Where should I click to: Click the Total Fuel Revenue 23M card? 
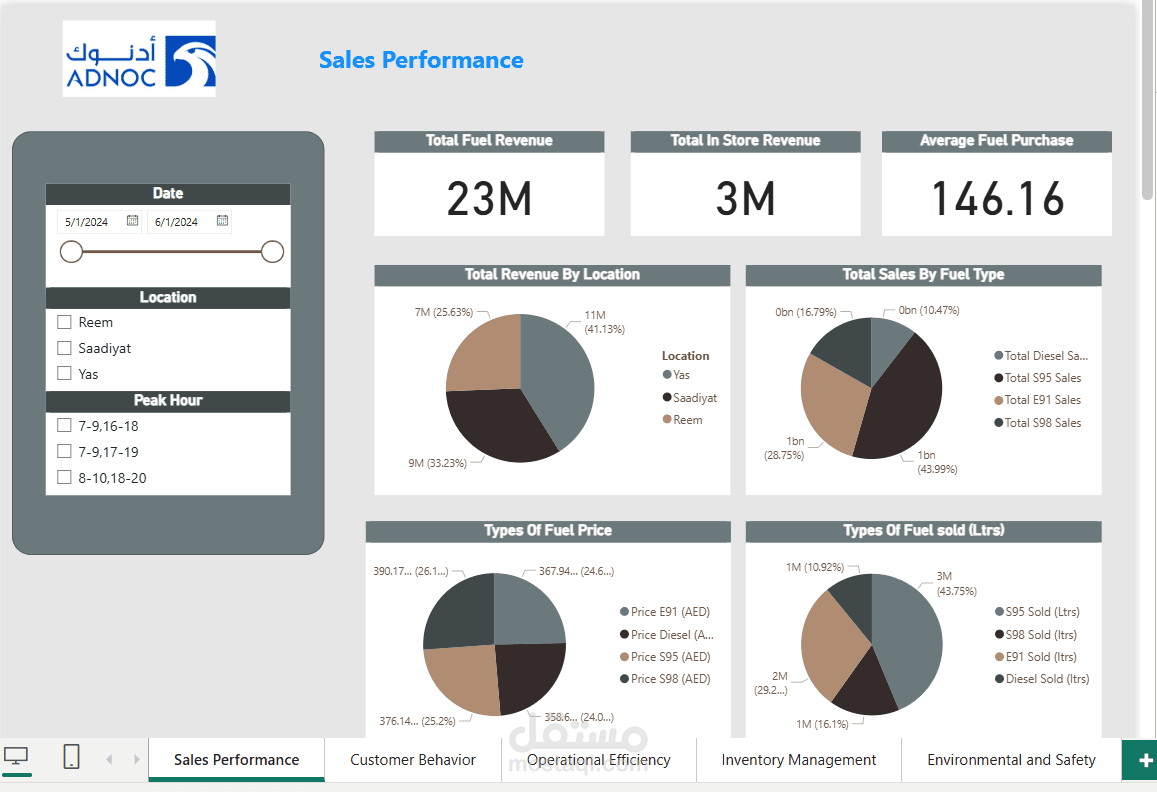click(489, 184)
